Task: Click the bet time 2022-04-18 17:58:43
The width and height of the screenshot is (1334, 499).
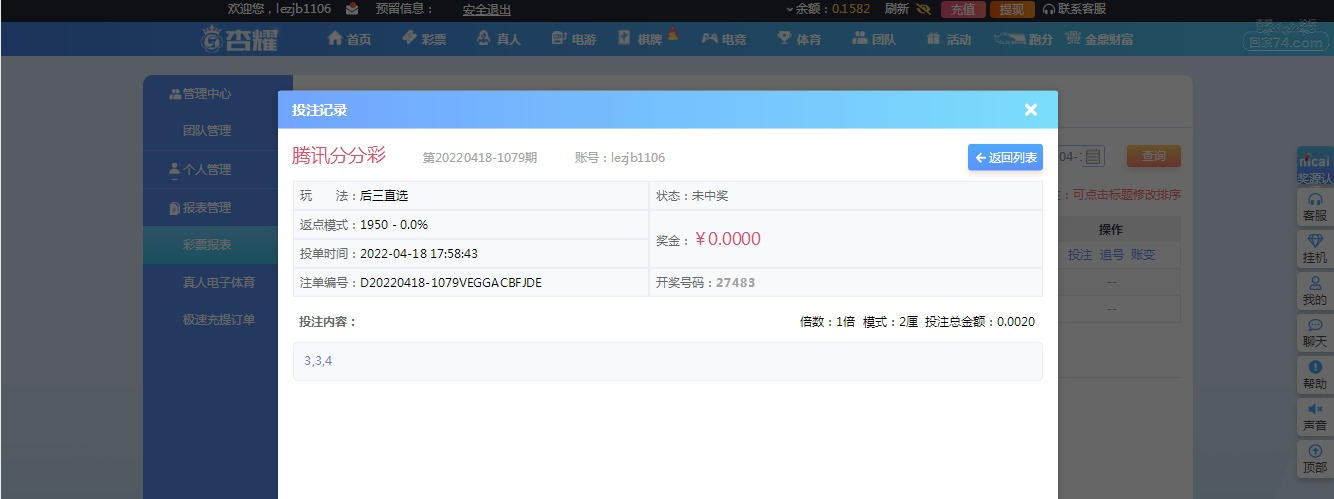Action: [419, 254]
